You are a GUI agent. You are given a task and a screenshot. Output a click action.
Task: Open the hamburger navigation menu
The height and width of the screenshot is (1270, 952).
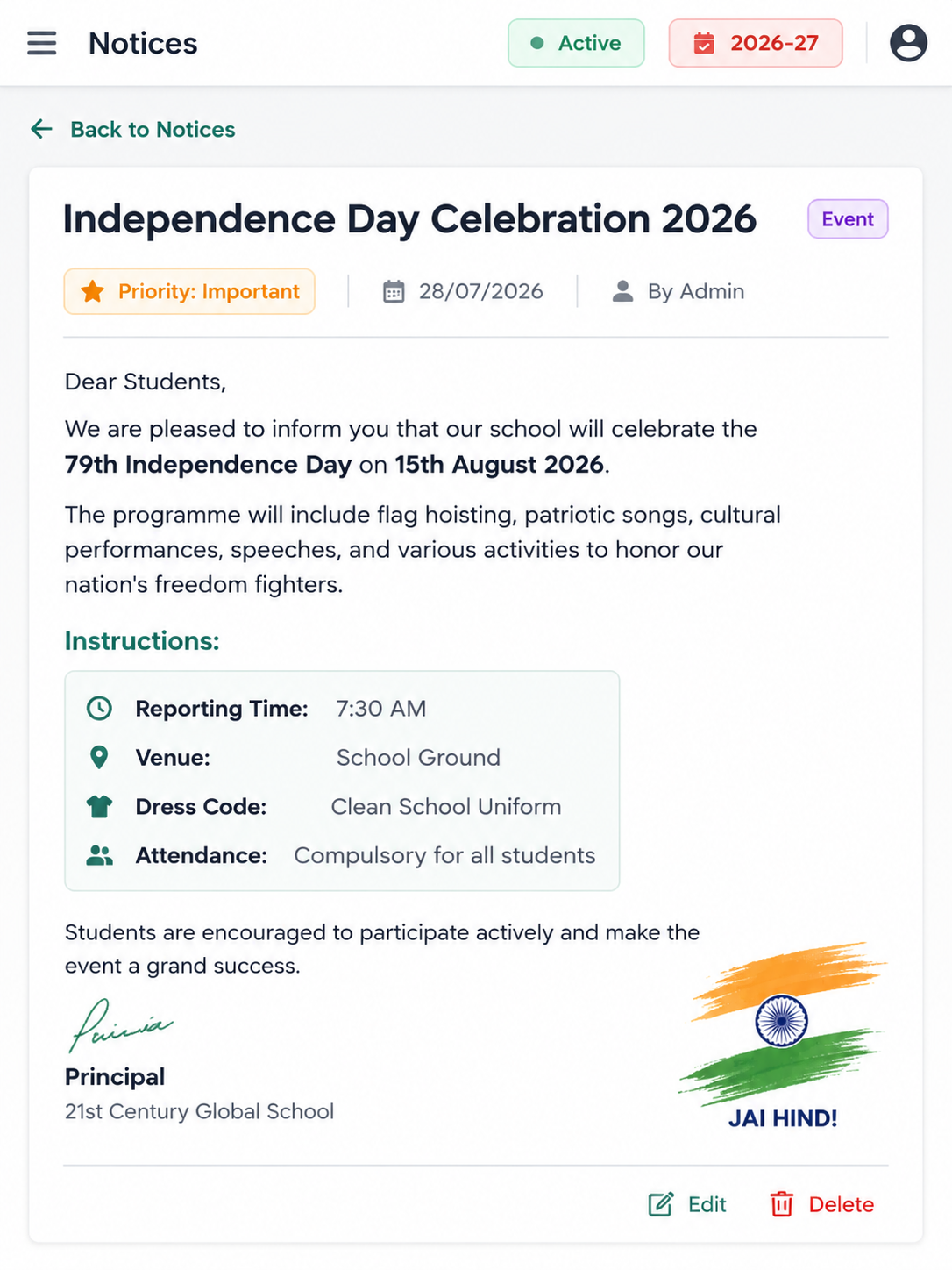point(41,43)
